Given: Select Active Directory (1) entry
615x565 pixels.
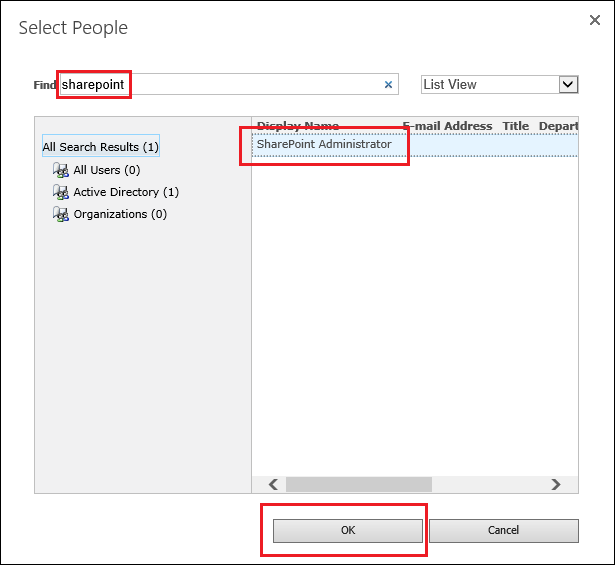Looking at the screenshot, I should (126, 192).
